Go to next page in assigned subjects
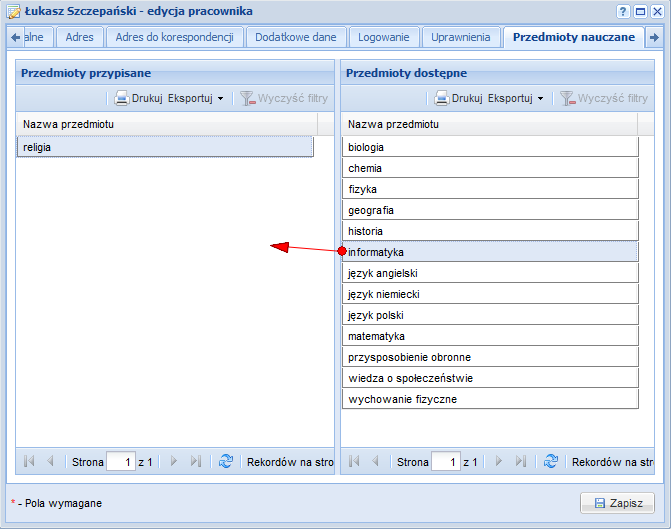This screenshot has height=529, width=671. coord(173,461)
